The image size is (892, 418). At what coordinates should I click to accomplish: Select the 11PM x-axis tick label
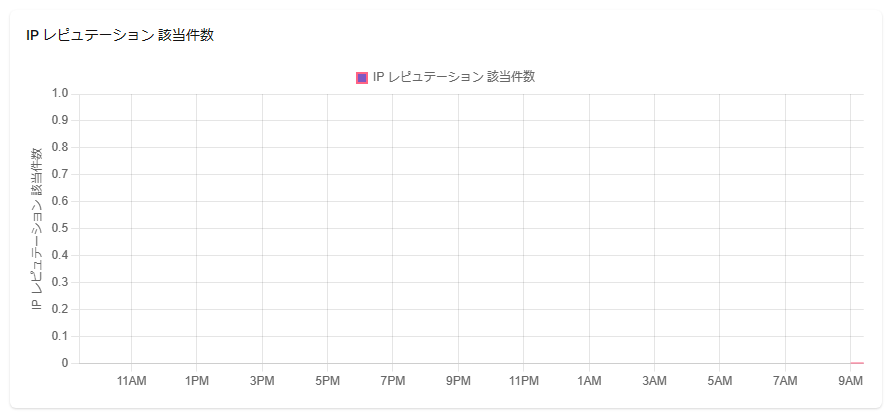tap(524, 381)
